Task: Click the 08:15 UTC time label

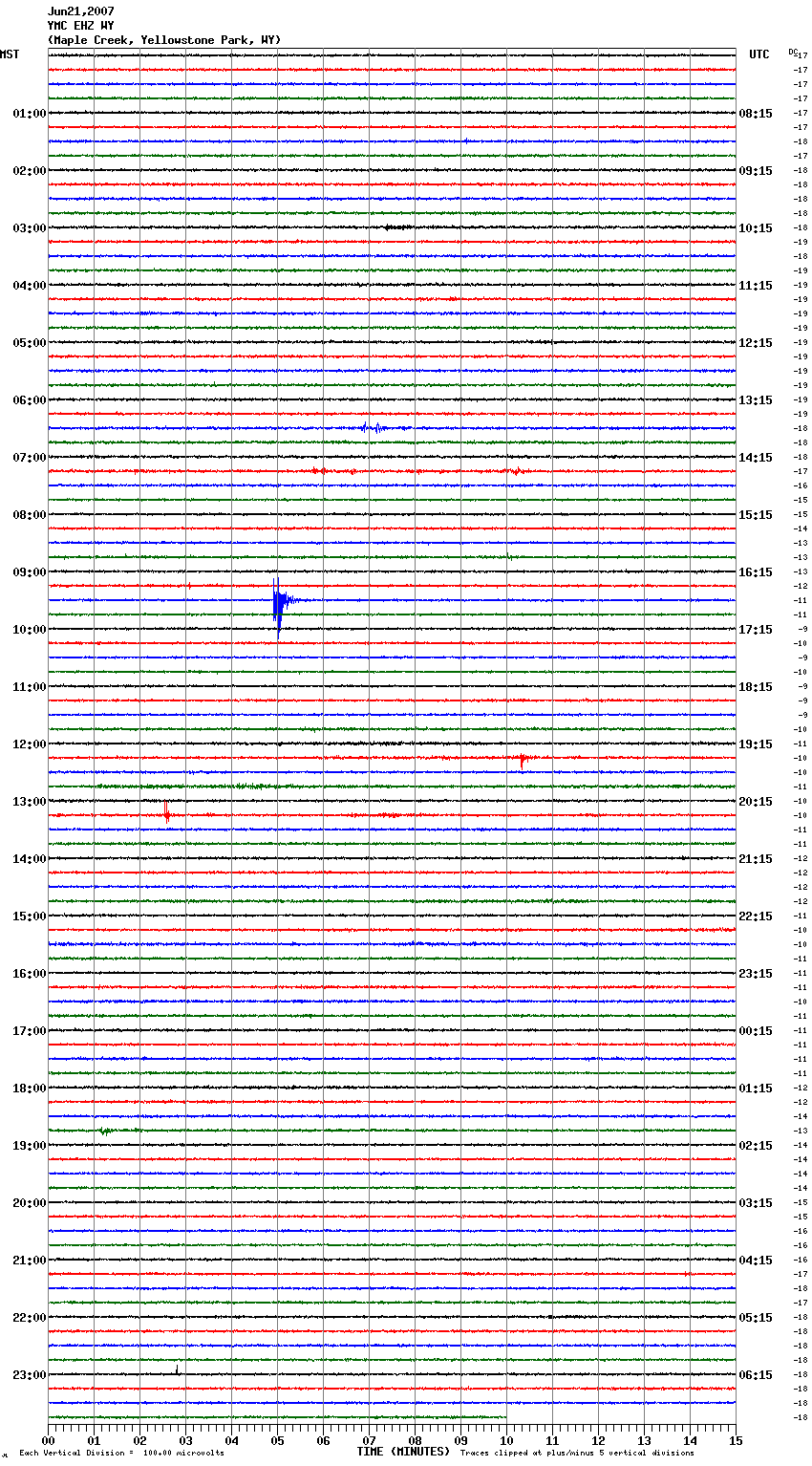Action: pyautogui.click(x=756, y=114)
